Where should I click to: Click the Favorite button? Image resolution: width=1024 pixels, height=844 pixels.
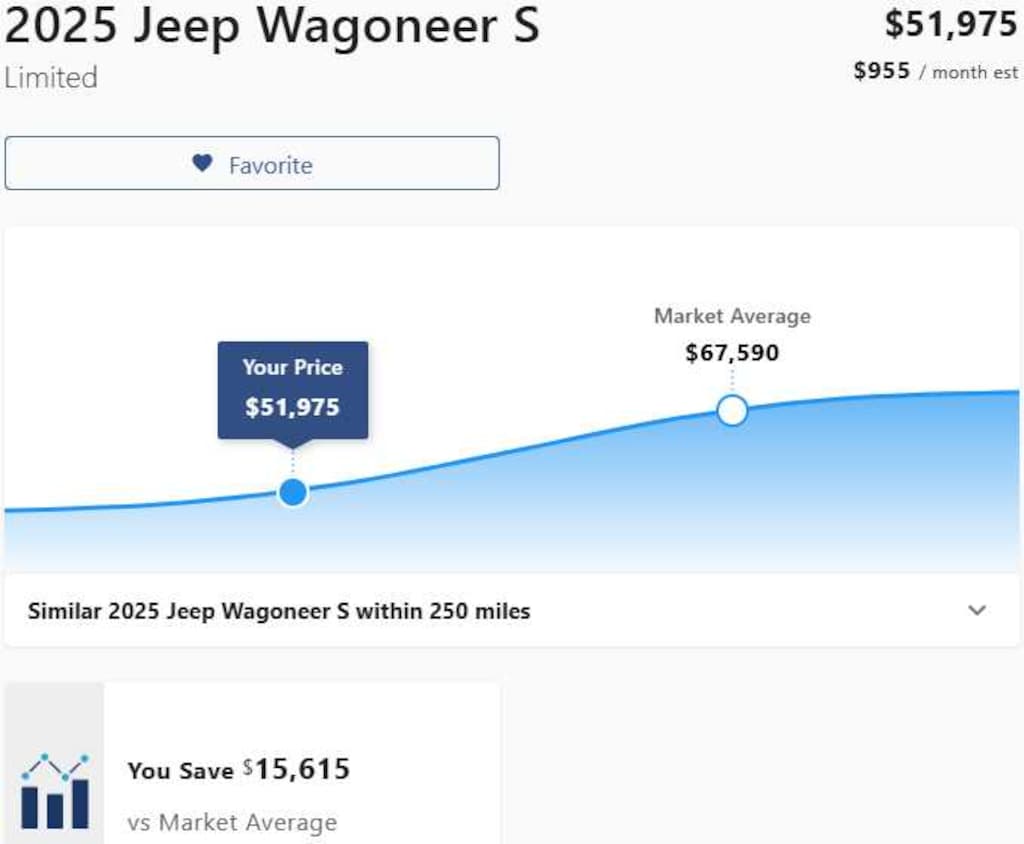[252, 163]
